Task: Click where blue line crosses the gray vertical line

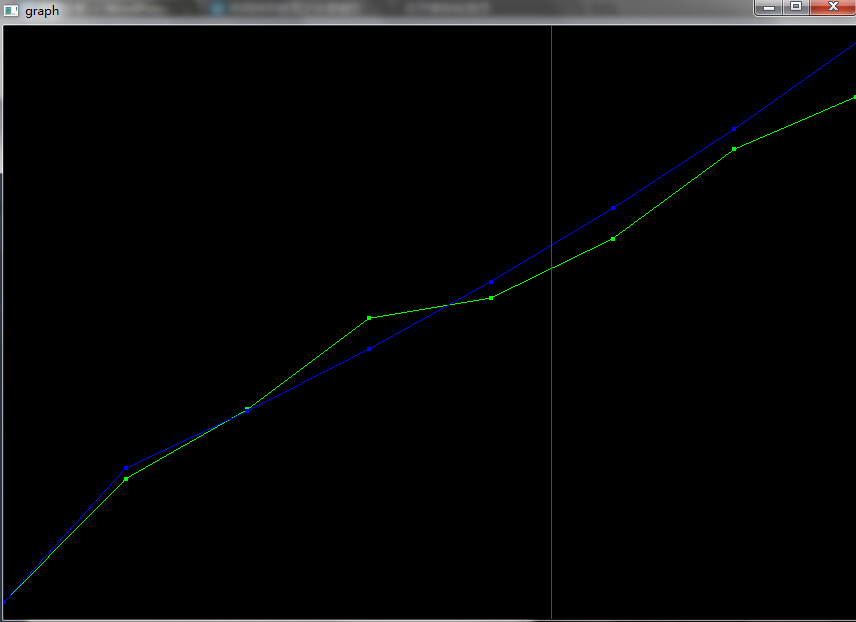Action: [x=551, y=245]
